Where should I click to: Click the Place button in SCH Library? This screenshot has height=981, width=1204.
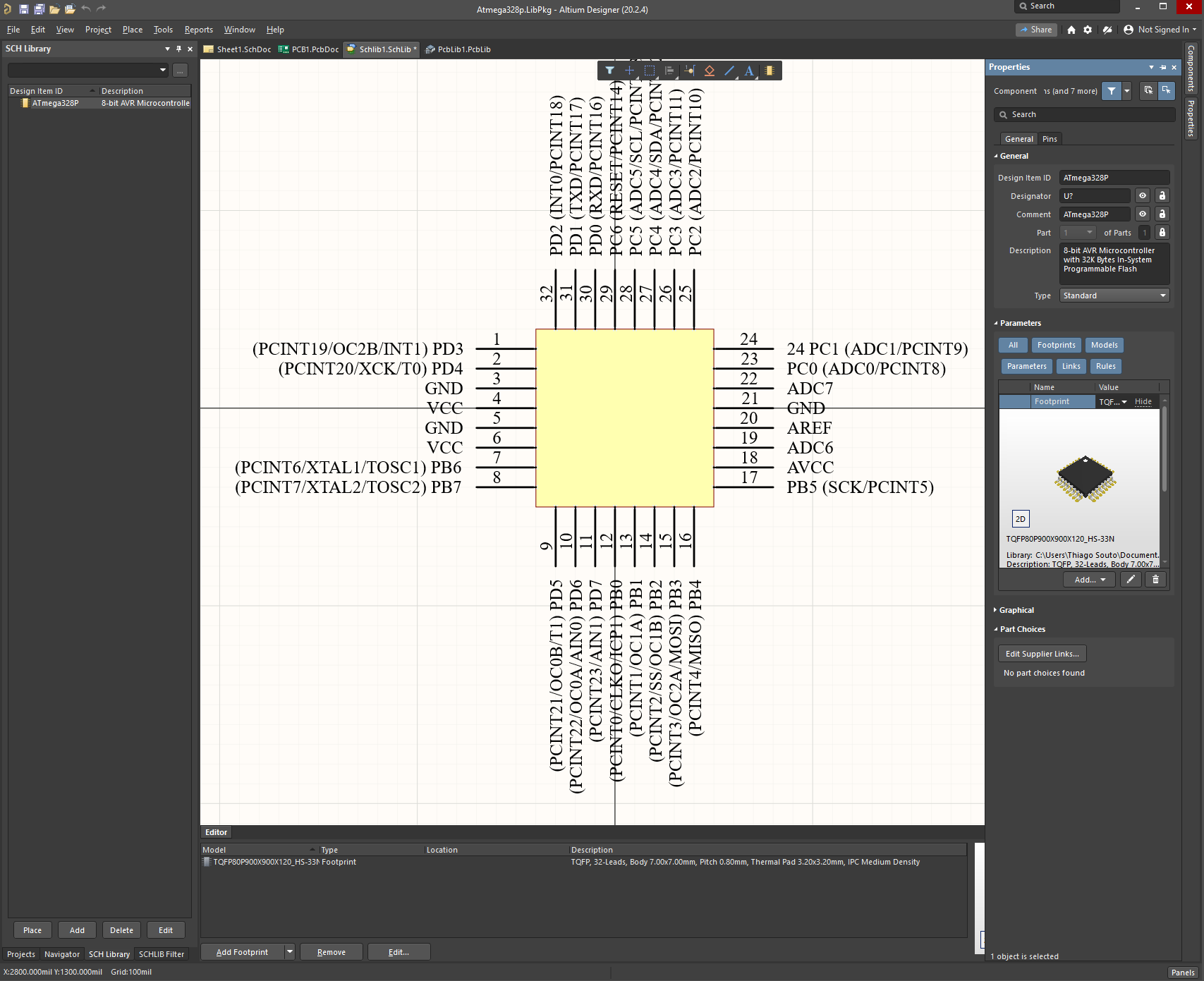coord(32,930)
